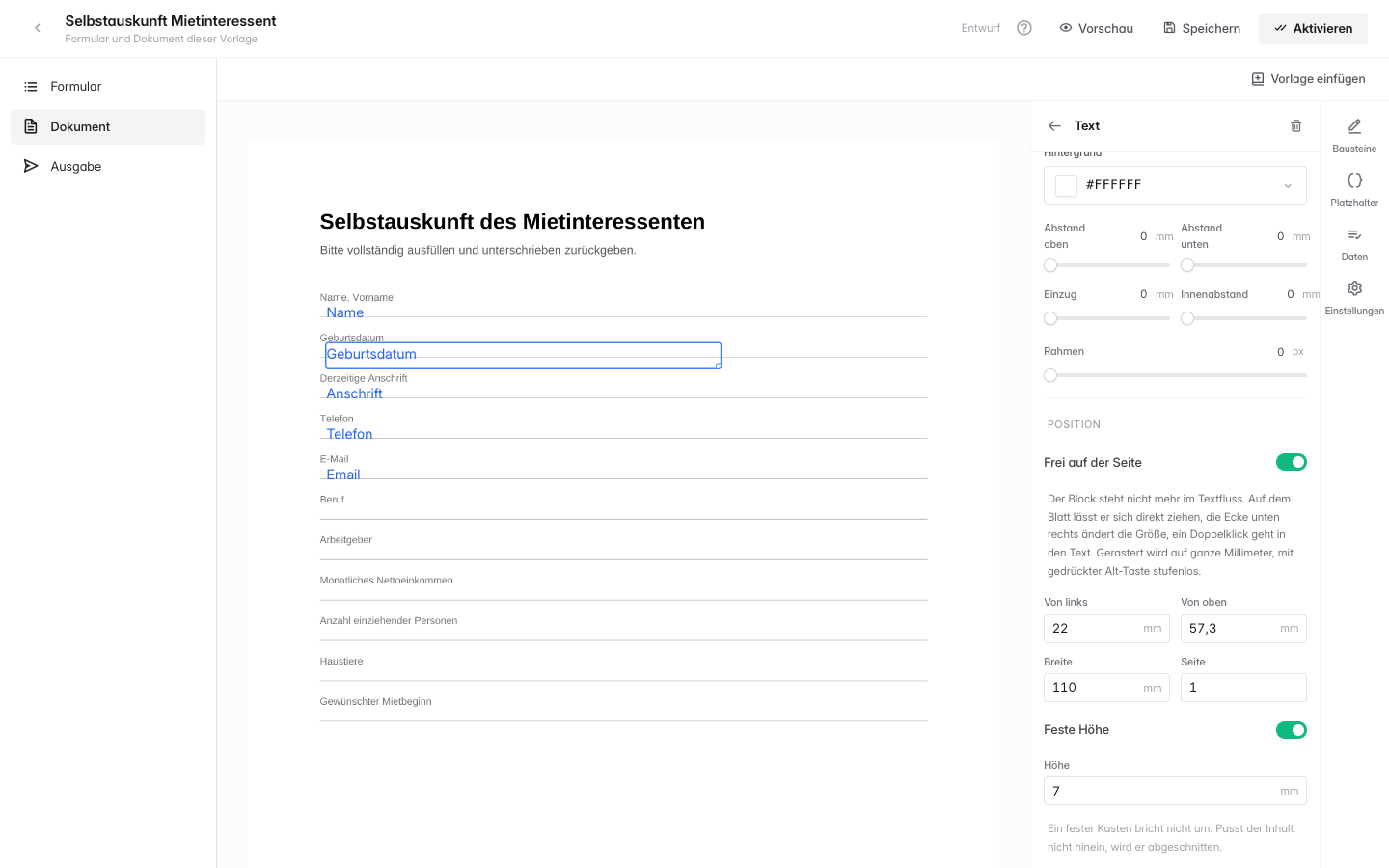The width and height of the screenshot is (1389, 868).
Task: Select the Anschrift placeholder in the document
Action: tap(354, 393)
